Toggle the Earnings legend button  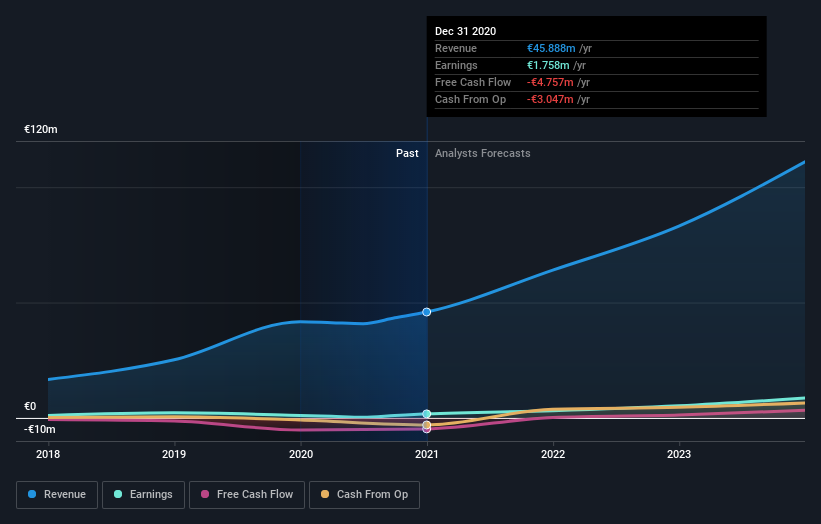click(x=143, y=495)
